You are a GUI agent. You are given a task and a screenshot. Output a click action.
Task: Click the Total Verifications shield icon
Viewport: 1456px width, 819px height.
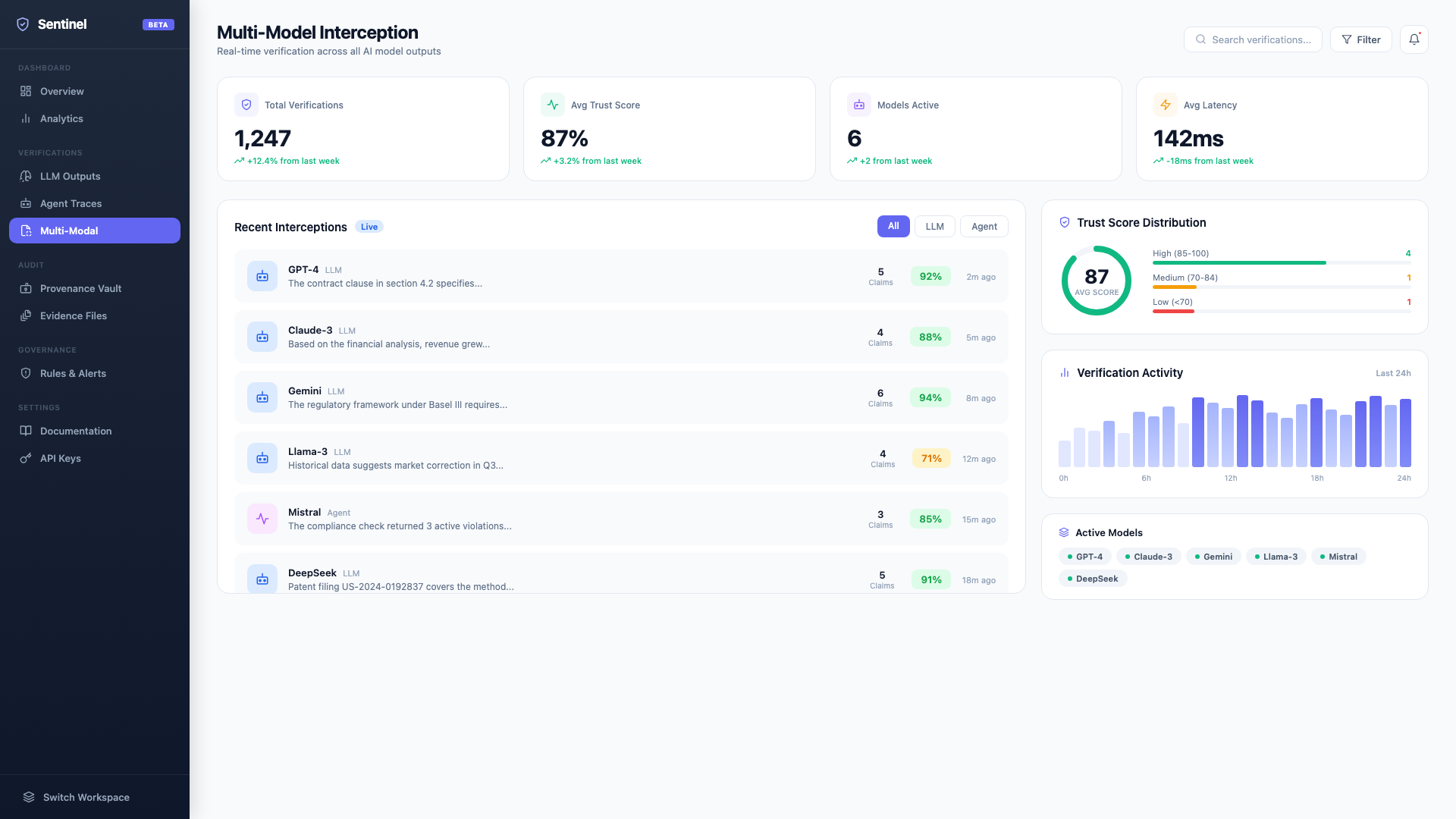pyautogui.click(x=246, y=105)
